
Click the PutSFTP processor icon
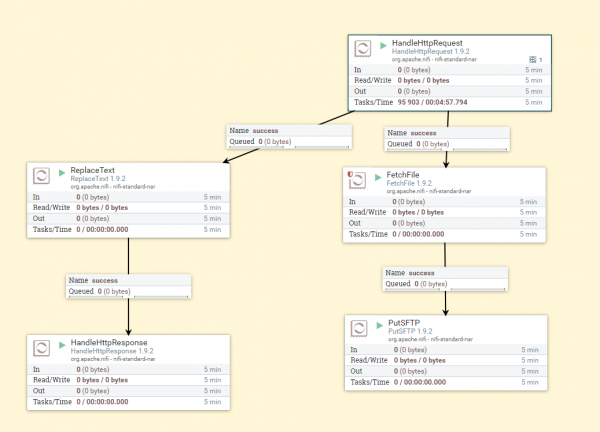360,326
